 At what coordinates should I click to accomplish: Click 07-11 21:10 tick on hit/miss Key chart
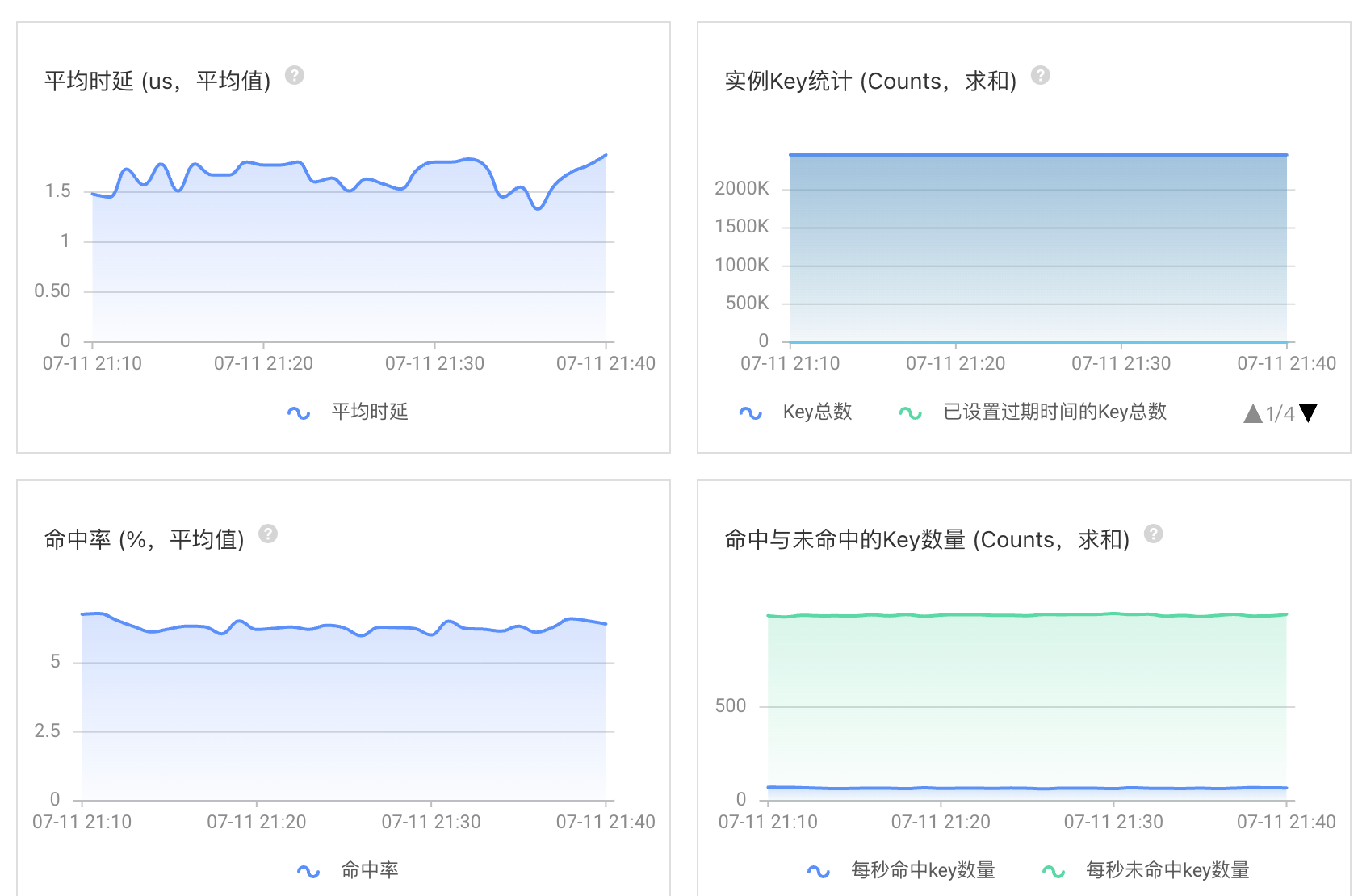point(768,822)
